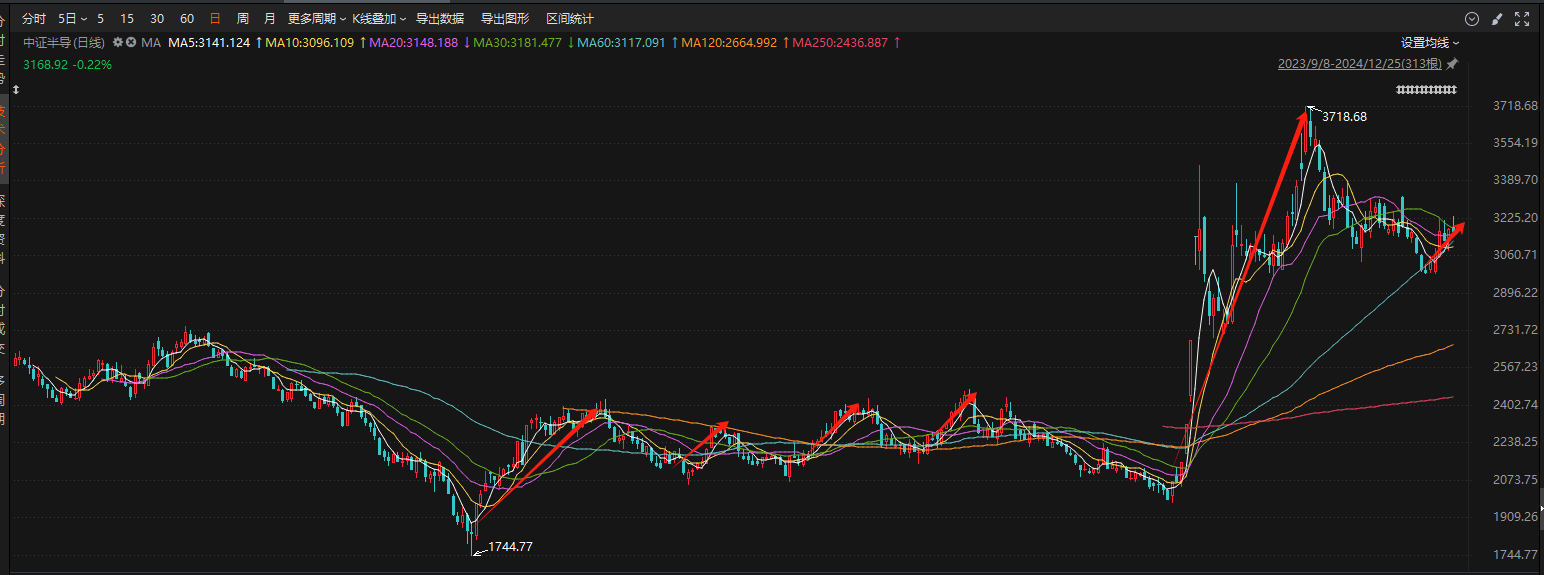
Task: Open MA indicator settings gear
Action: (118, 43)
